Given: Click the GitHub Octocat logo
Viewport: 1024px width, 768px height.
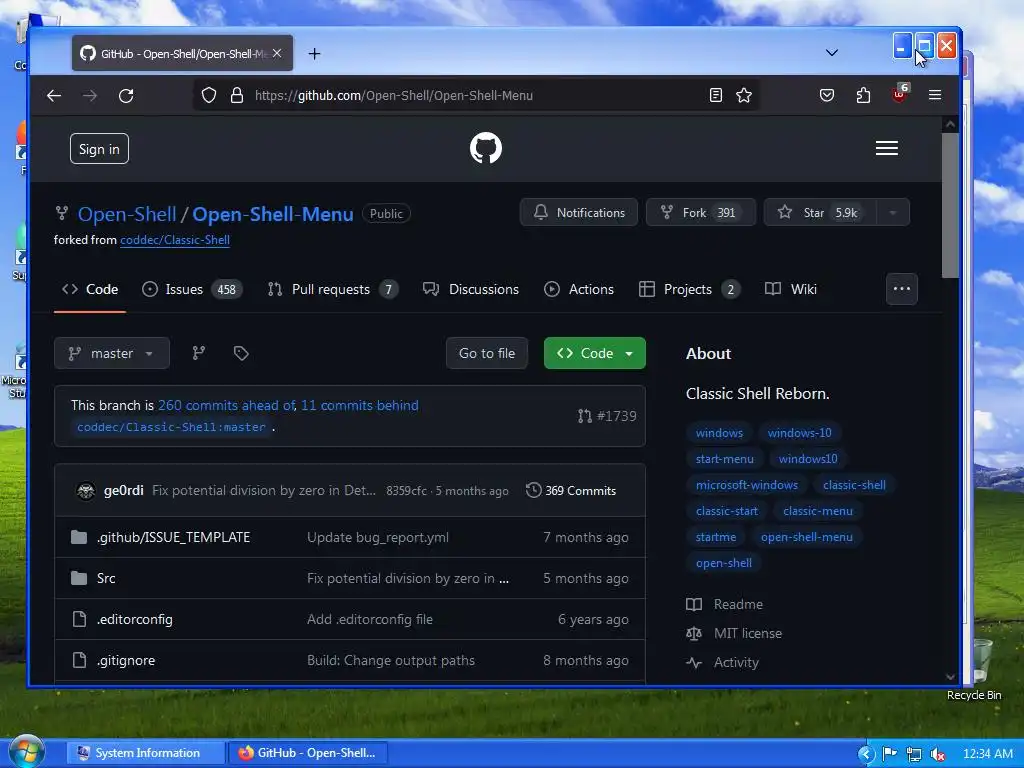Looking at the screenshot, I should coord(486,148).
